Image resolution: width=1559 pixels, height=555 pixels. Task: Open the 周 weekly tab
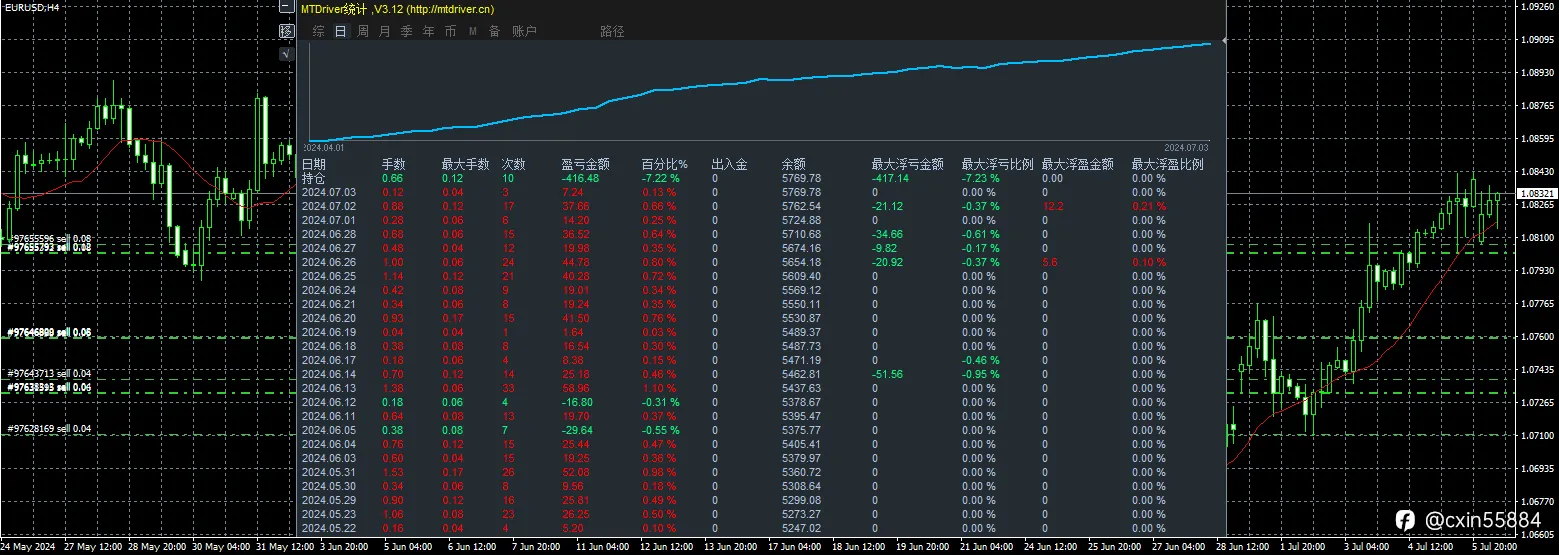[x=362, y=31]
